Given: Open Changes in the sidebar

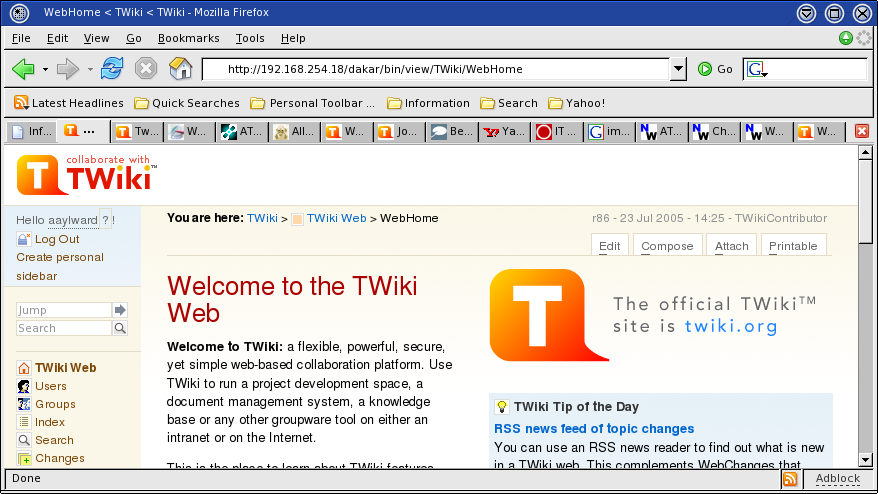Looking at the screenshot, I should pos(59,458).
